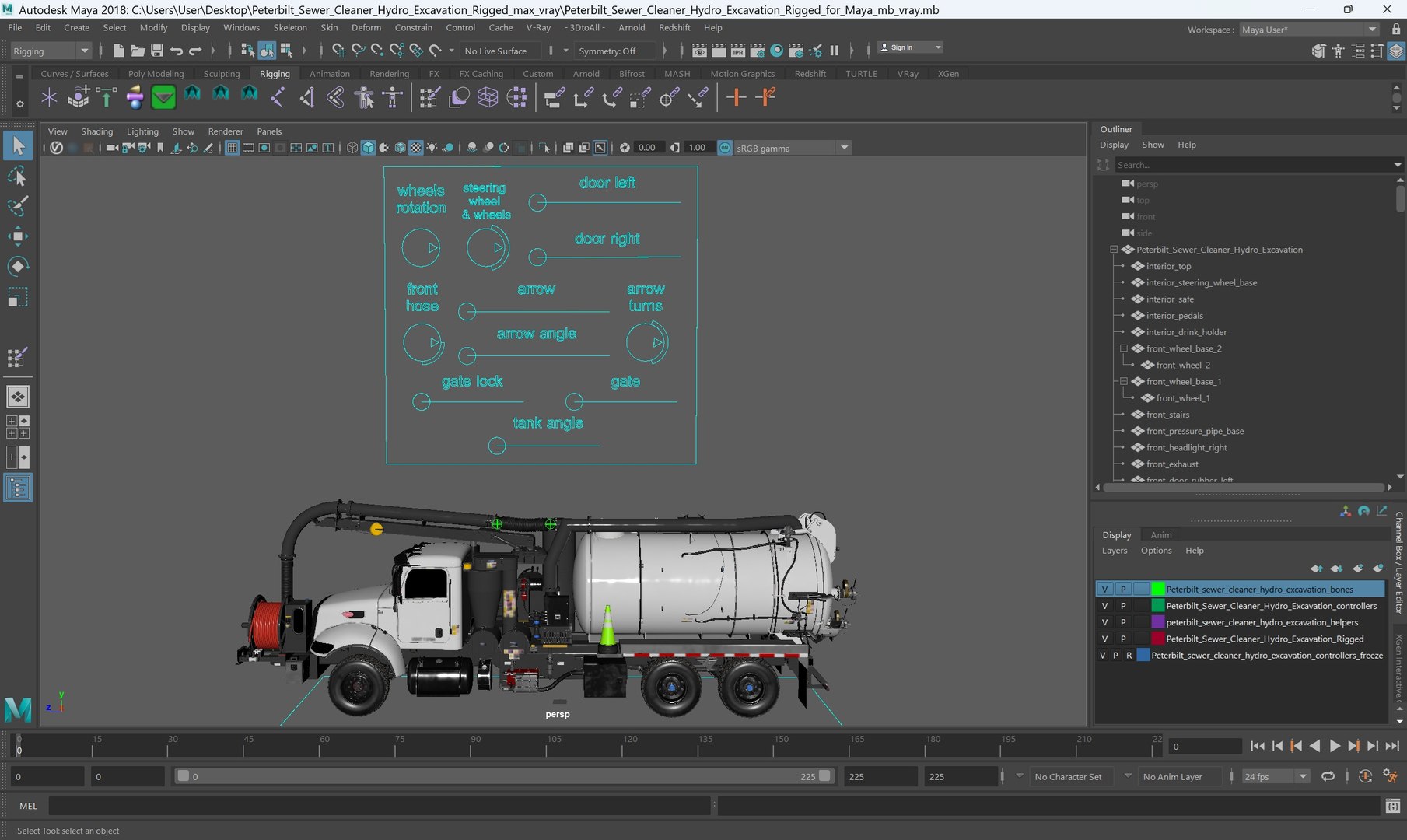The width and height of the screenshot is (1407, 840).
Task: Choose the Move tool in toolbox
Action: tap(18, 236)
